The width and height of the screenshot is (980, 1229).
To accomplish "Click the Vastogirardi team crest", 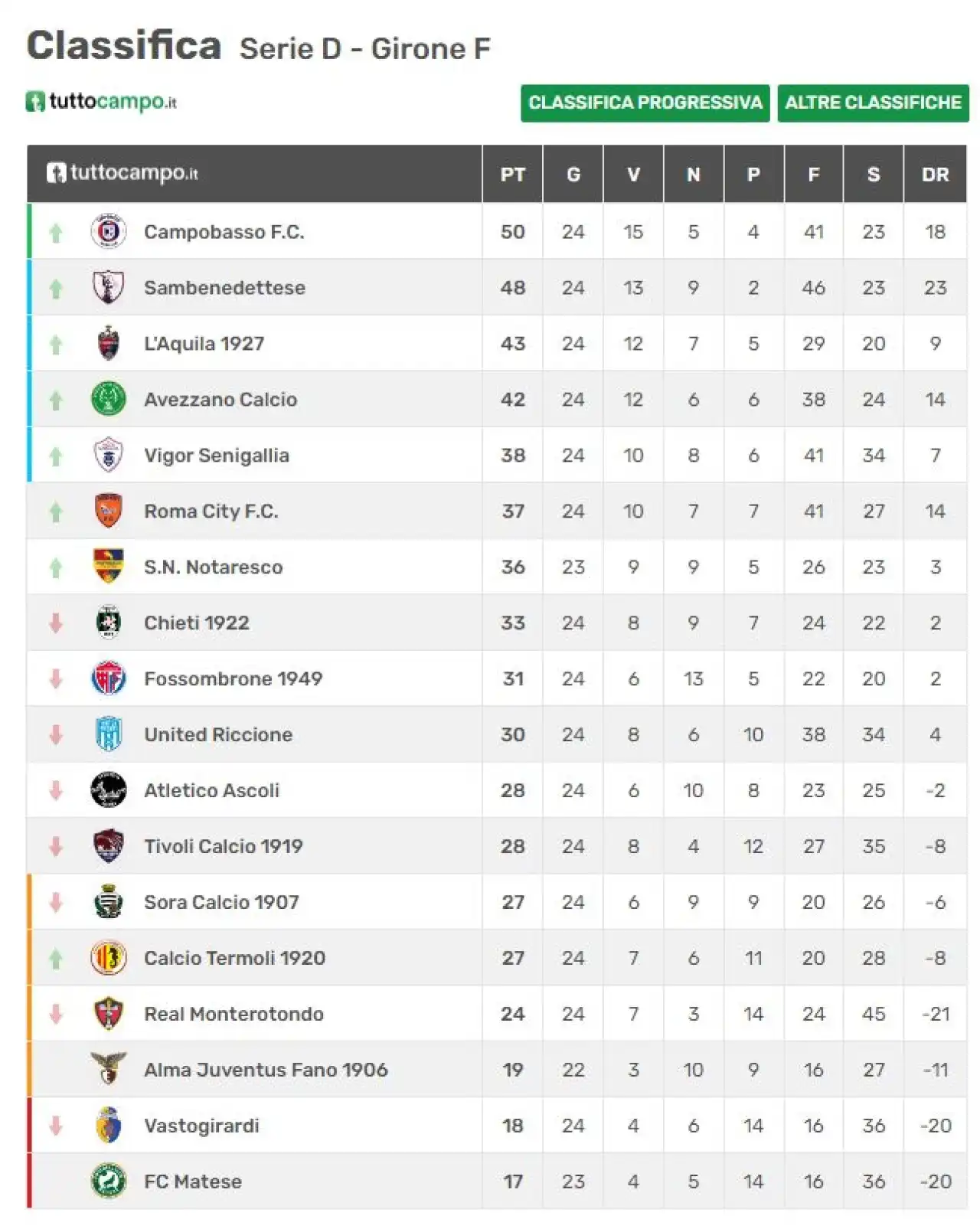I will pos(108,1125).
